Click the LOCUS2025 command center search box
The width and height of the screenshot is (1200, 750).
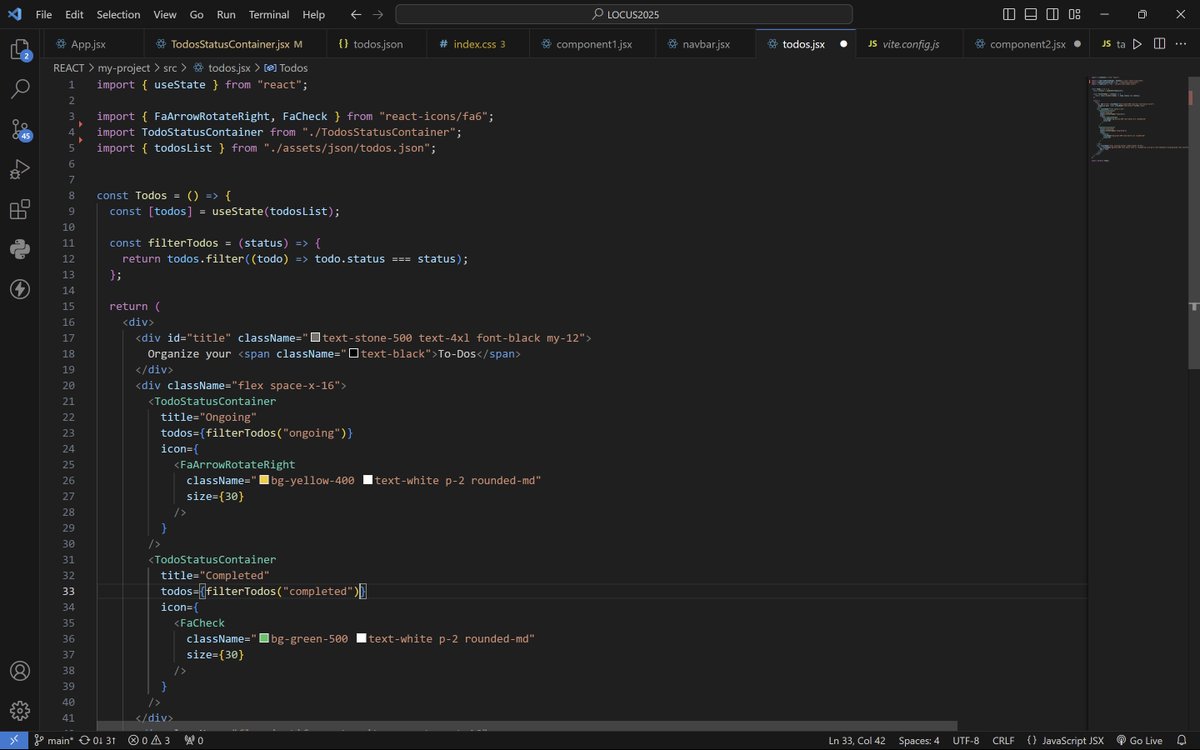click(624, 15)
